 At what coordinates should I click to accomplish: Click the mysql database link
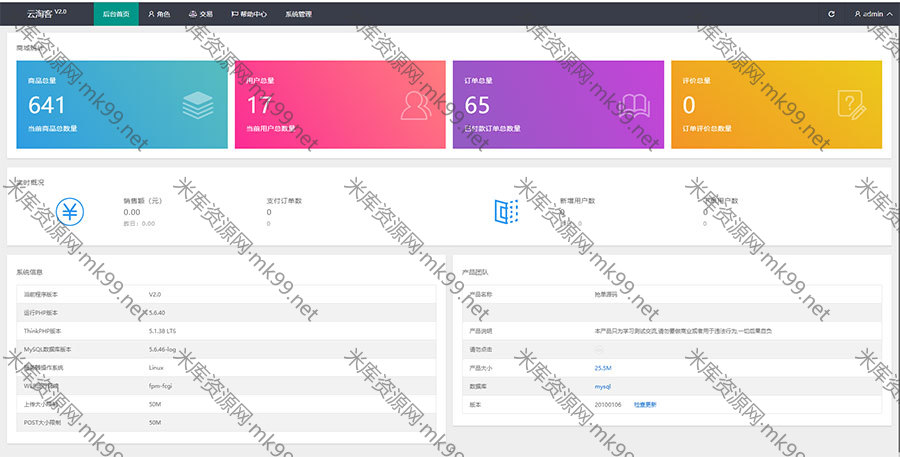click(603, 386)
